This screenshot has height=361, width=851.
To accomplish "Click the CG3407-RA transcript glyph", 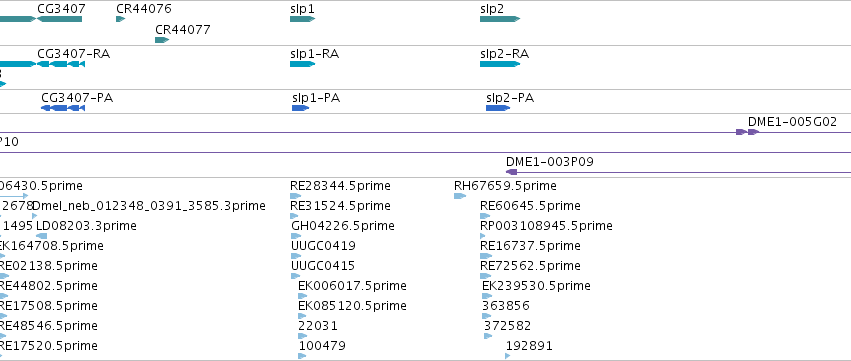I will coord(61,64).
